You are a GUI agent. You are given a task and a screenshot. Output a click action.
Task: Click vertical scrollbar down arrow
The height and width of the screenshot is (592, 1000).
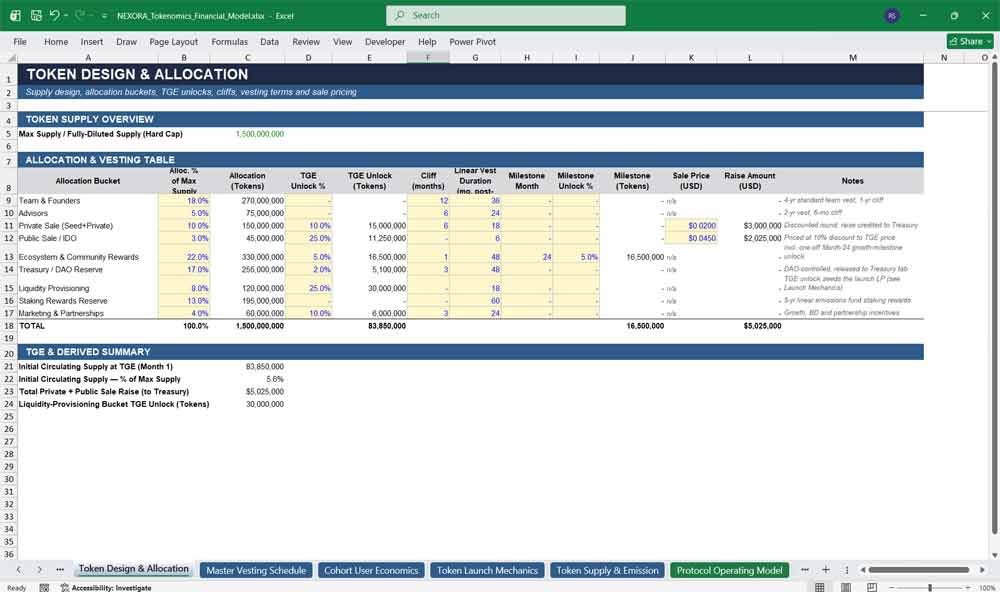coord(994,556)
